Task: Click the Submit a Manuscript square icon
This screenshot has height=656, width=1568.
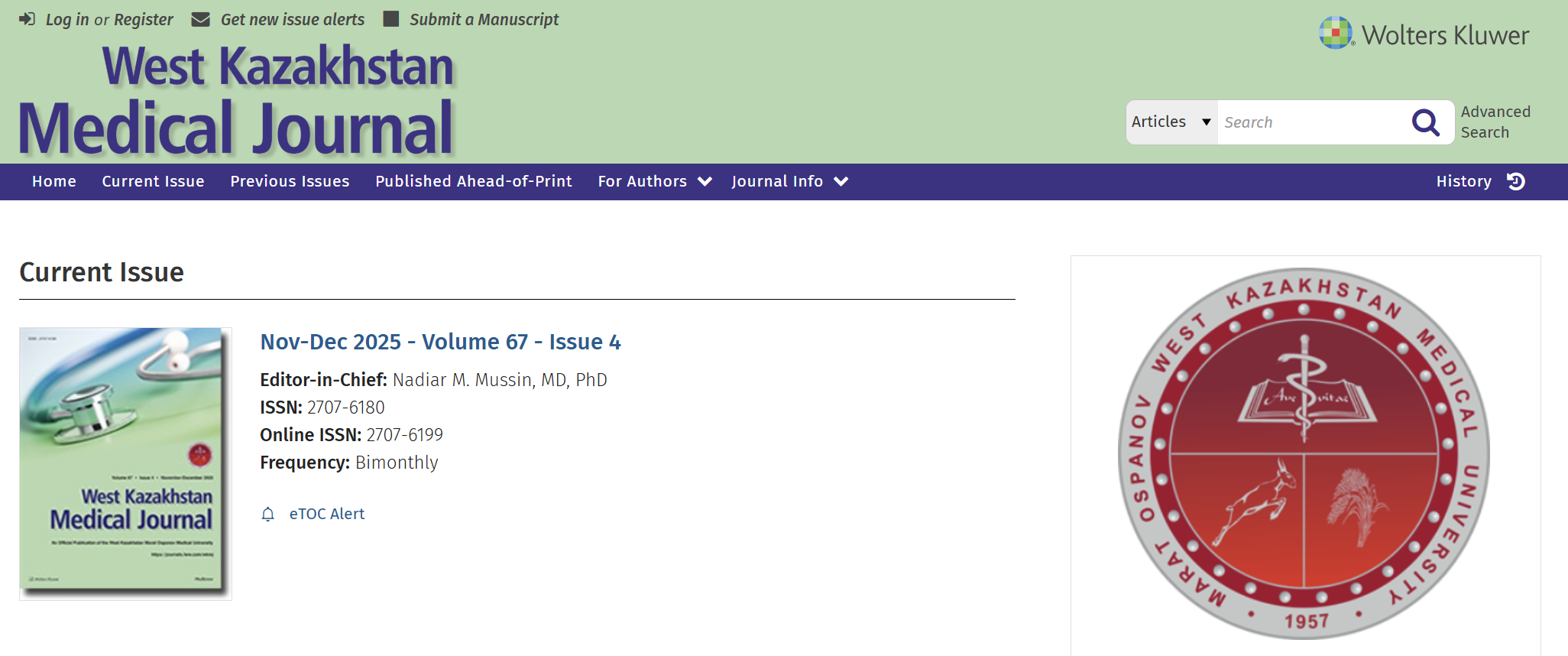Action: (x=391, y=19)
